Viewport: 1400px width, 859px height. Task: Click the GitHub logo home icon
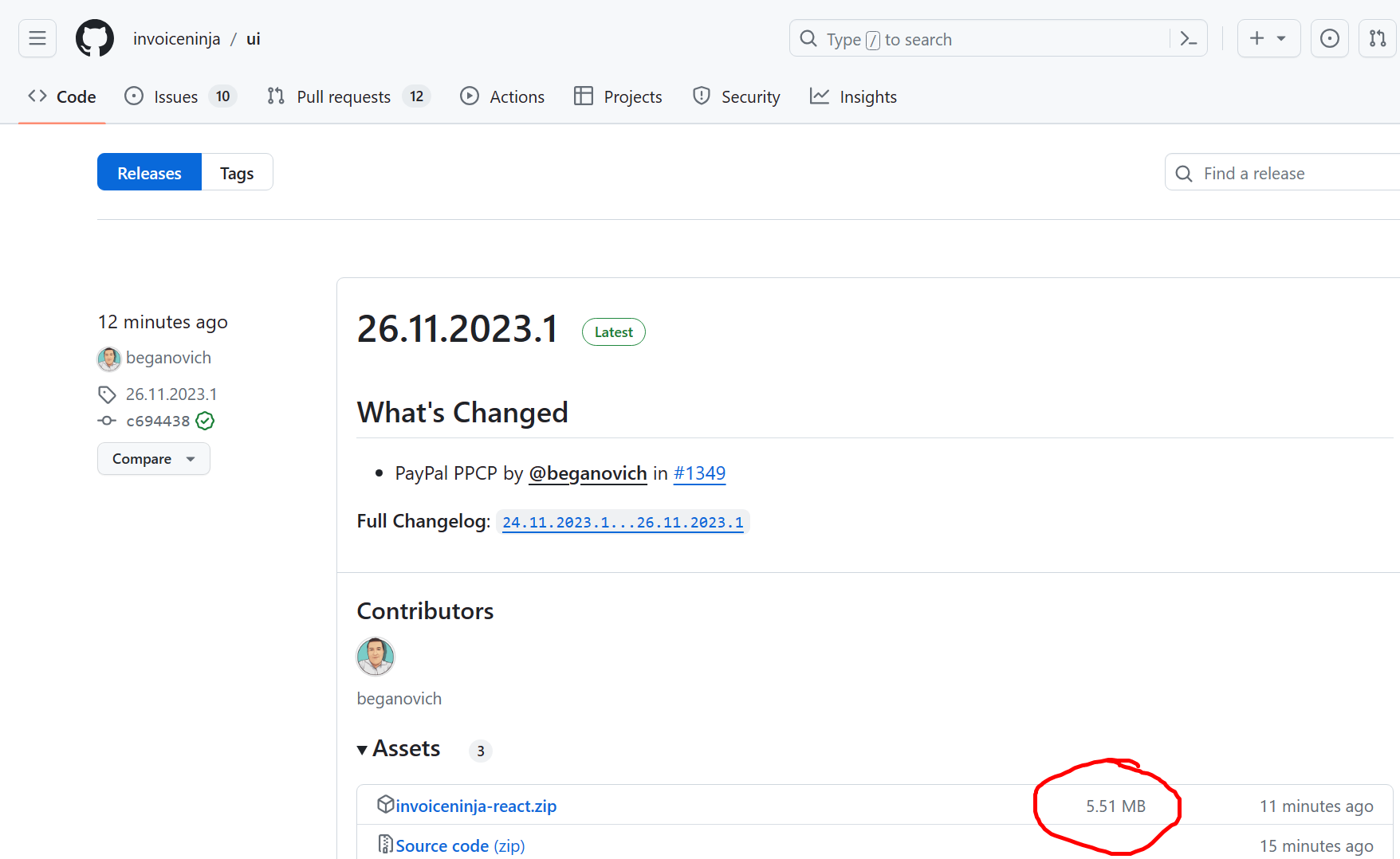pos(95,38)
